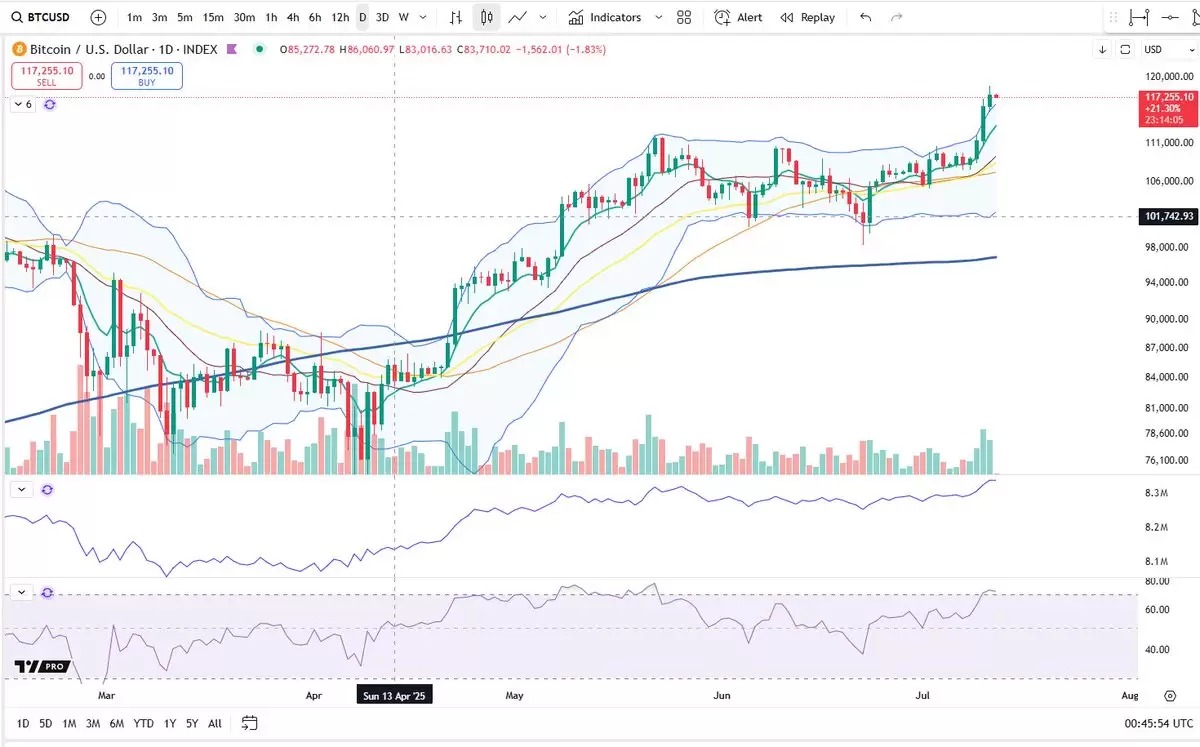Click the middle pane refresh icon

click(x=48, y=490)
